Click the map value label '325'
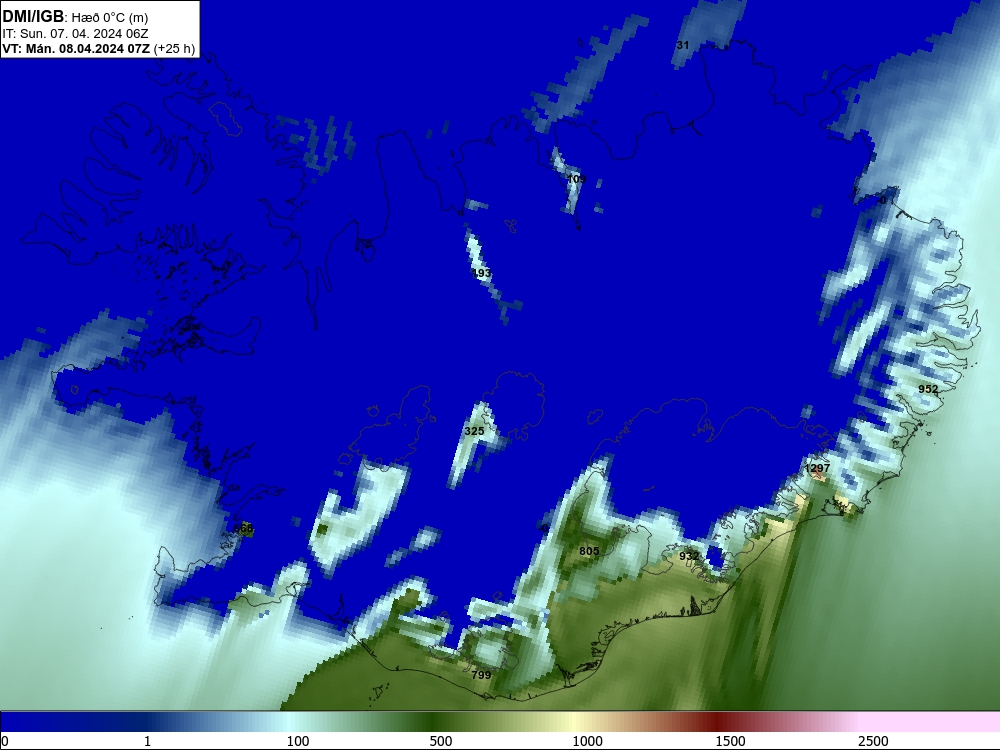This screenshot has height=750, width=1000. click(474, 431)
